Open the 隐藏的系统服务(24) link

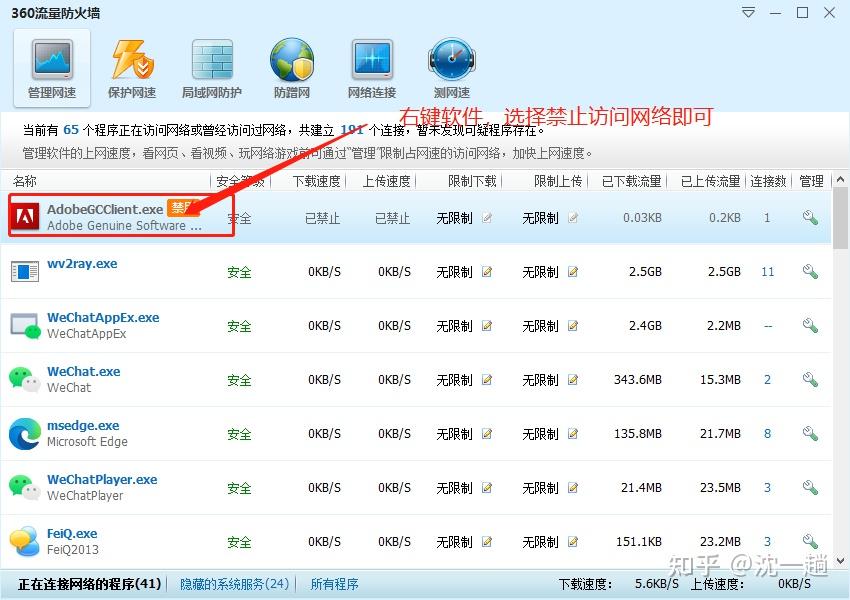click(233, 583)
